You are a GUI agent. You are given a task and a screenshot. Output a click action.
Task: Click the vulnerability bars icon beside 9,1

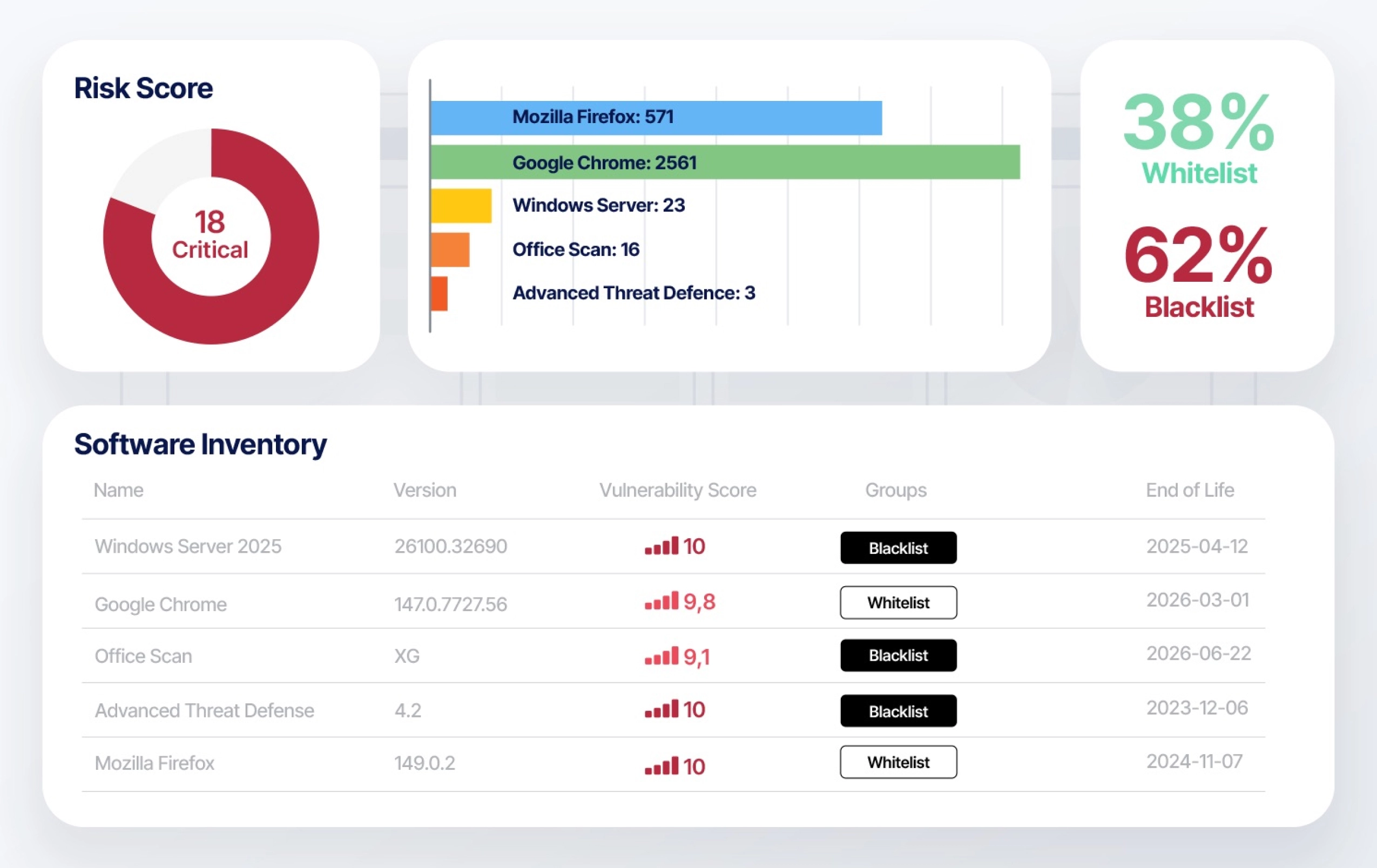coord(661,656)
